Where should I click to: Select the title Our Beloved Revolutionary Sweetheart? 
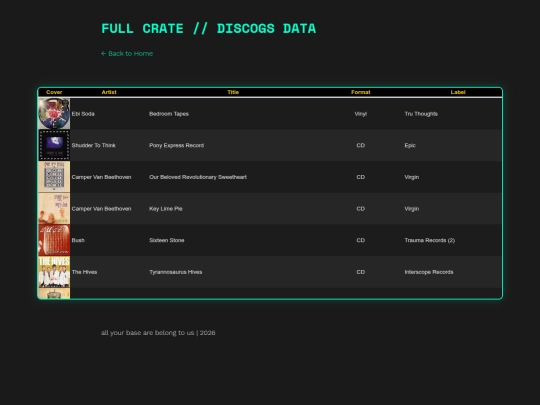coord(198,177)
